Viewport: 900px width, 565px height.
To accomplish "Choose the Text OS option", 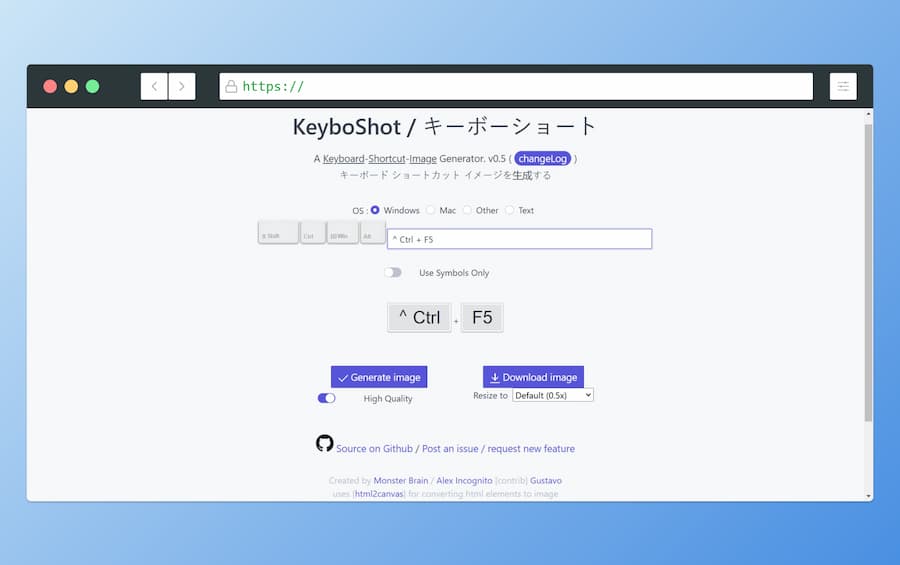I will [509, 210].
